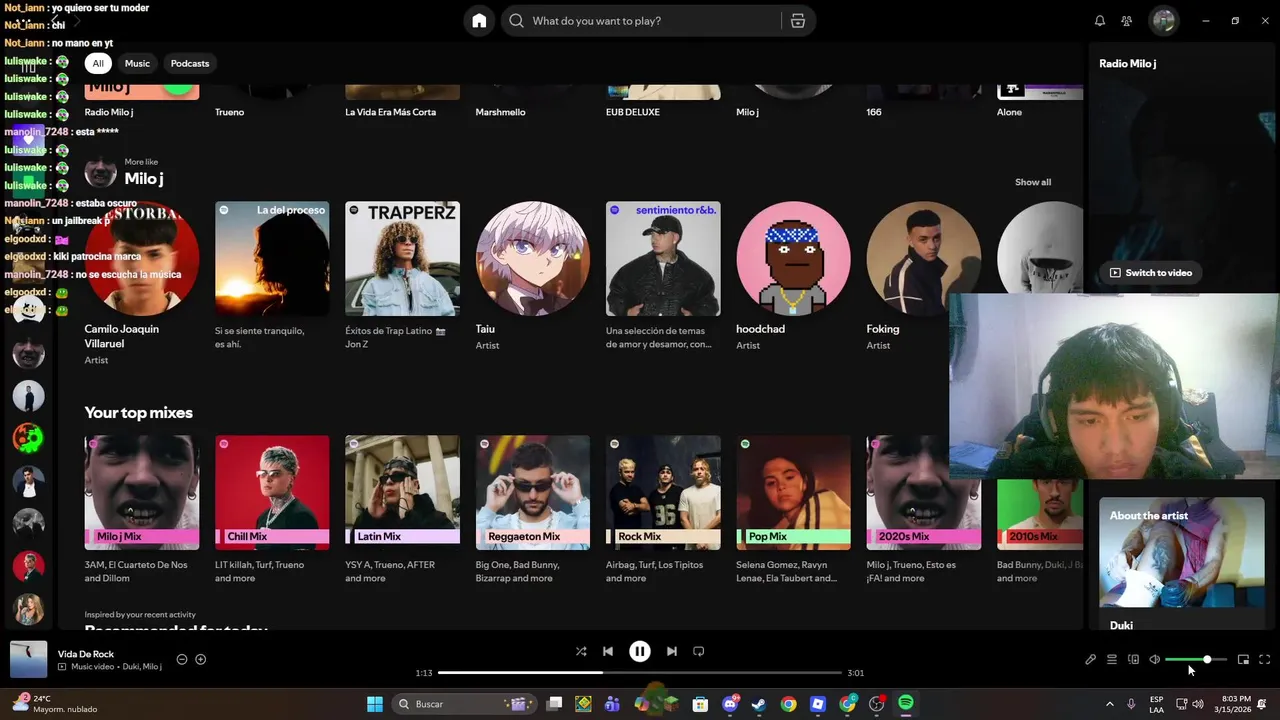Open Task View on the taskbar
The image size is (1280, 720).
coord(555,704)
